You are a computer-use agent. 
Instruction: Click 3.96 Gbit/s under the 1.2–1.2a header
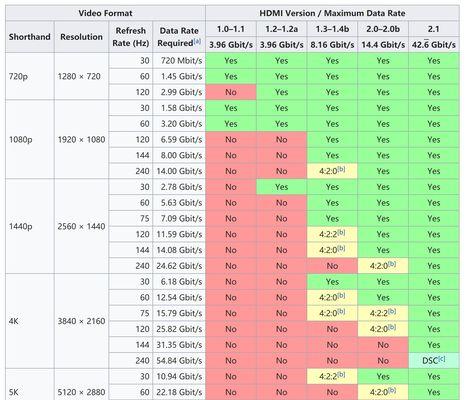282,45
